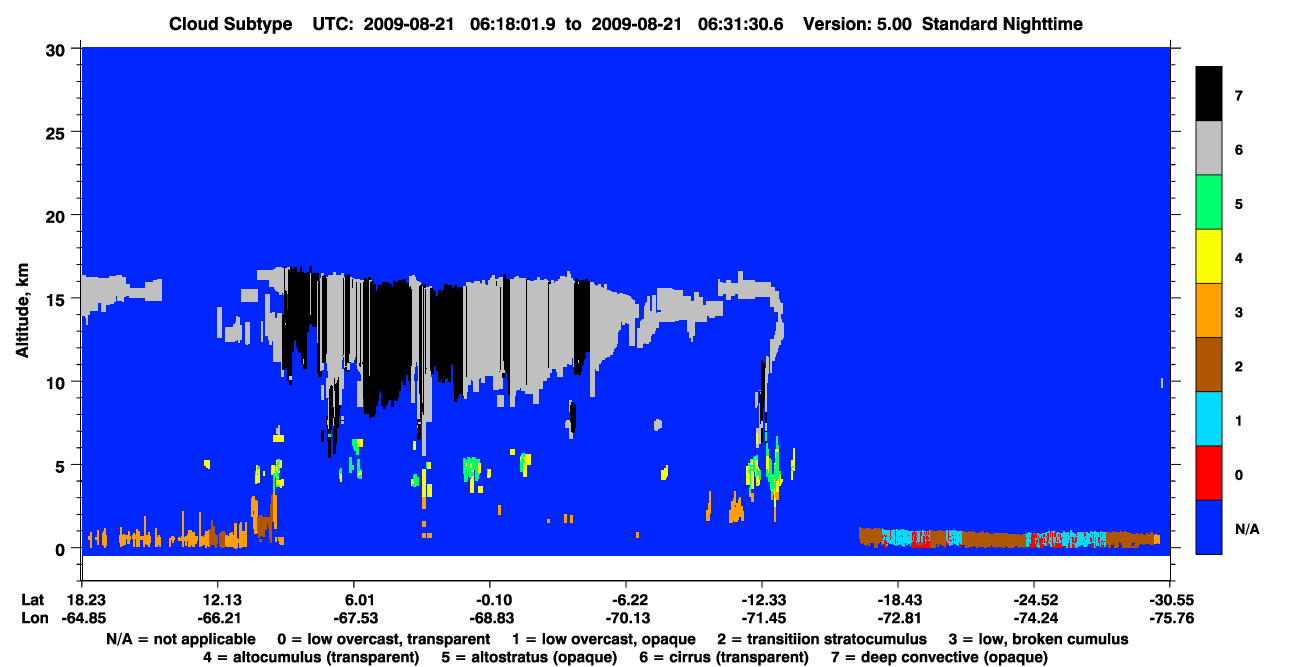This screenshot has width=1300, height=667.
Task: Click the longitude value -70.13
Action: point(626,618)
